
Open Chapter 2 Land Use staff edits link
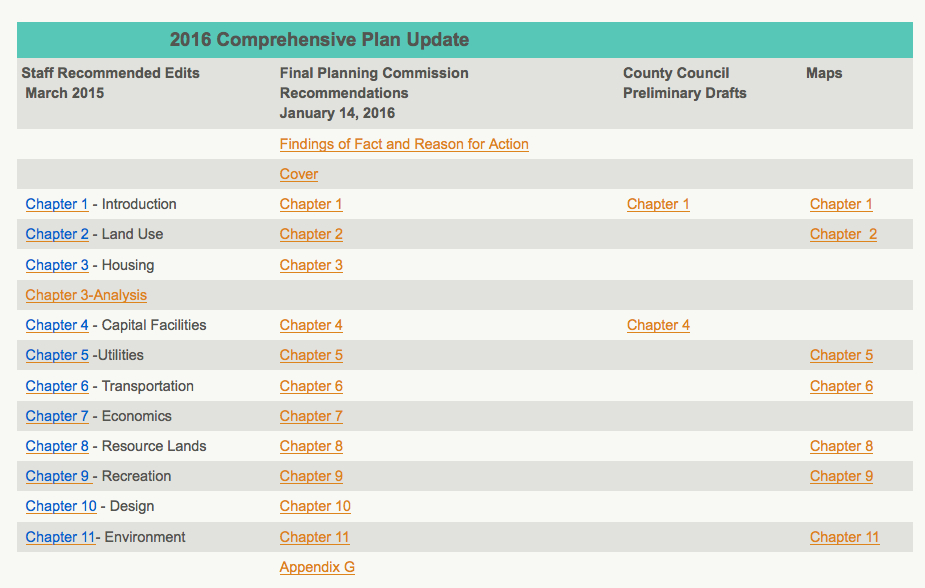pyautogui.click(x=56, y=234)
